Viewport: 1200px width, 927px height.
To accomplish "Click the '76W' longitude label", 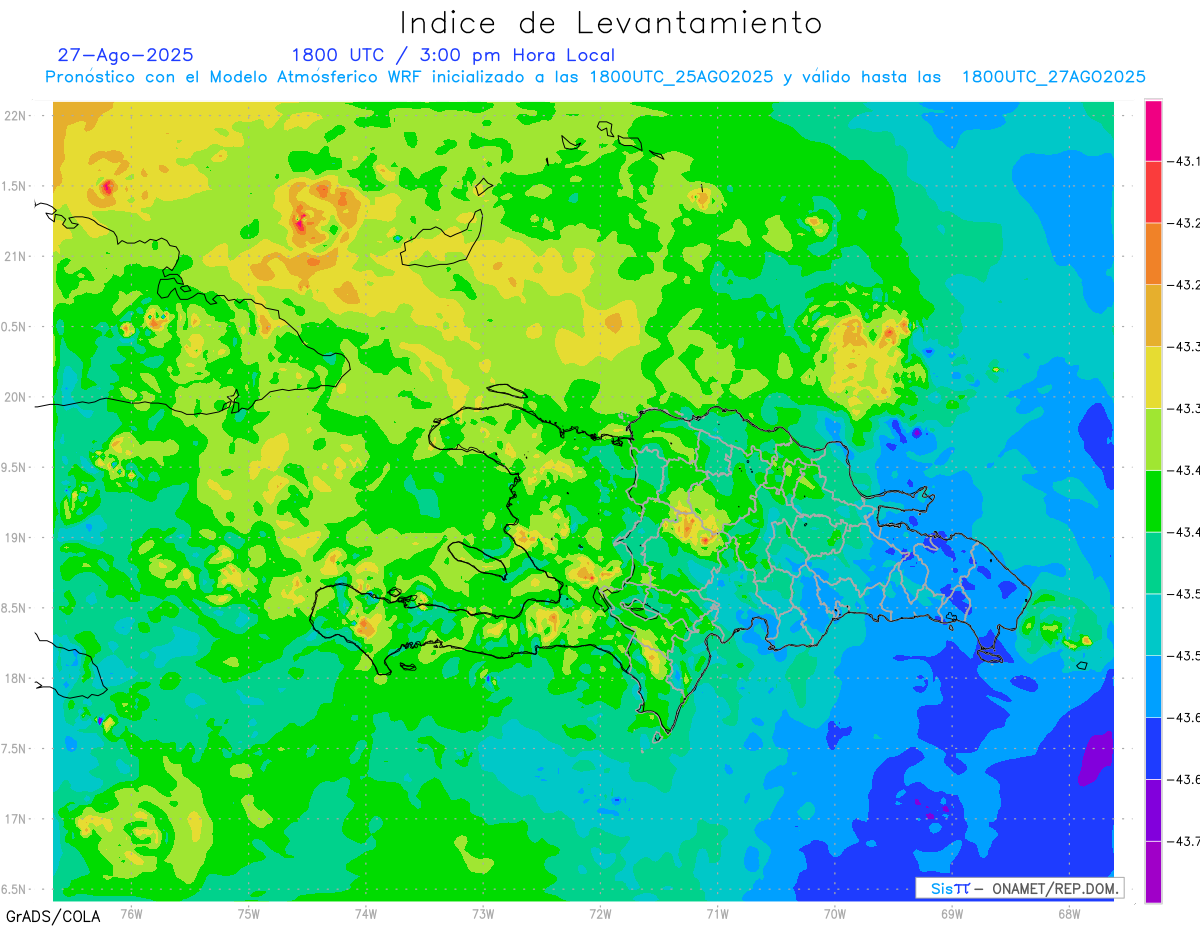I will (131, 912).
